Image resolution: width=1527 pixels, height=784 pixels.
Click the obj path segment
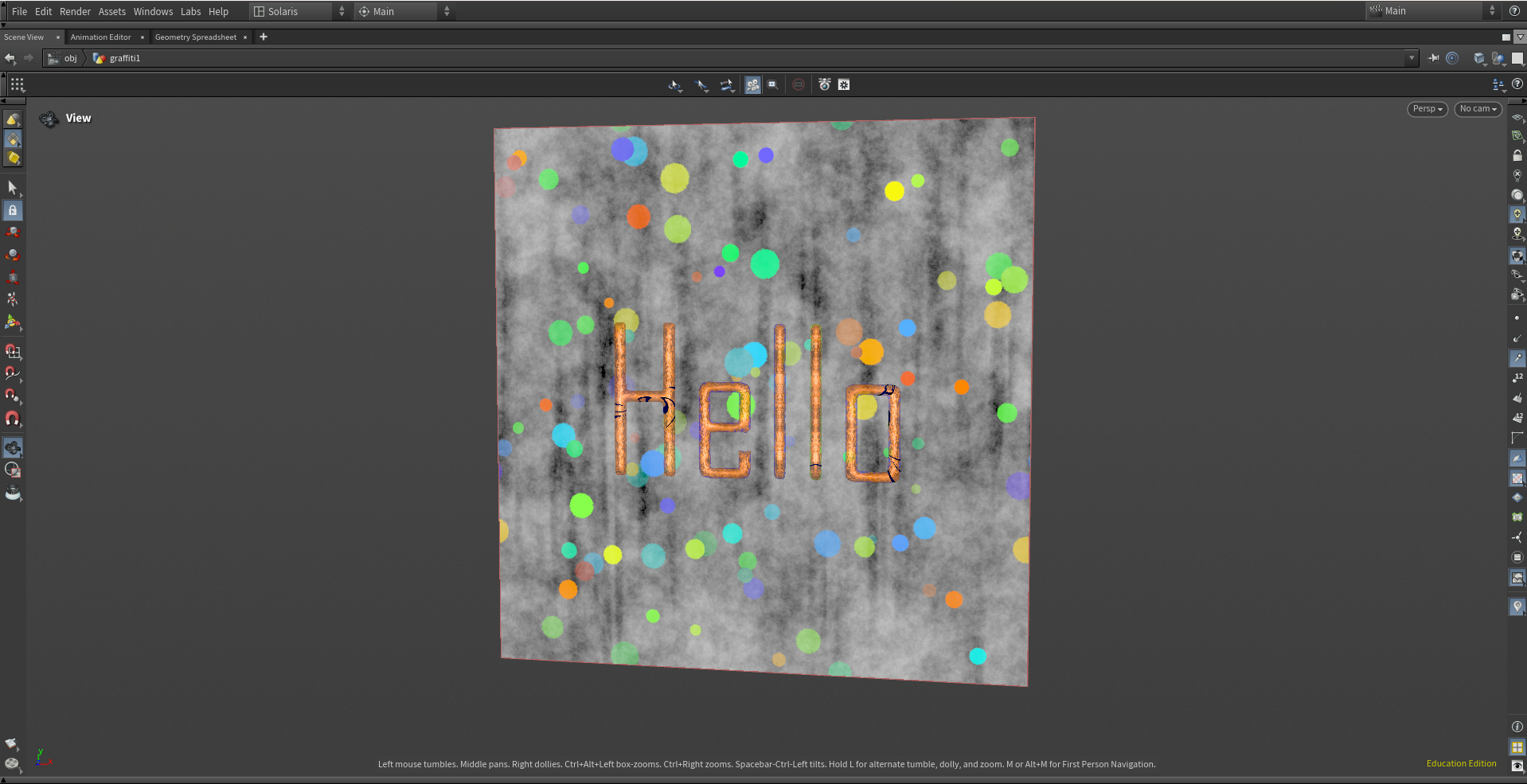(x=63, y=58)
